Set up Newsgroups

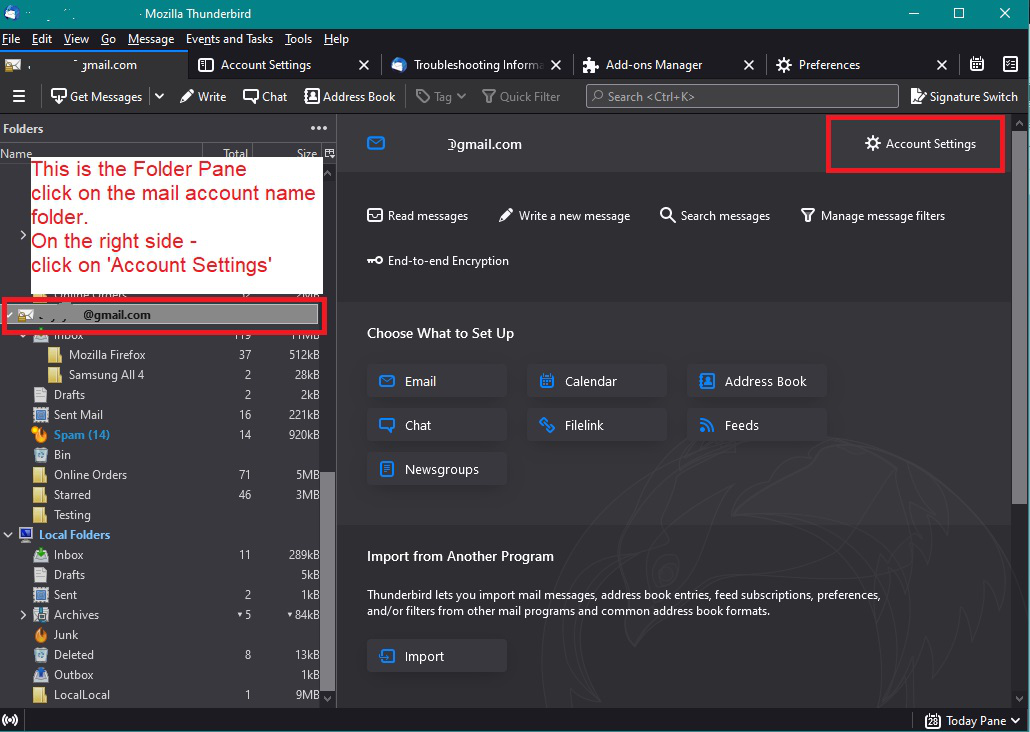click(437, 469)
